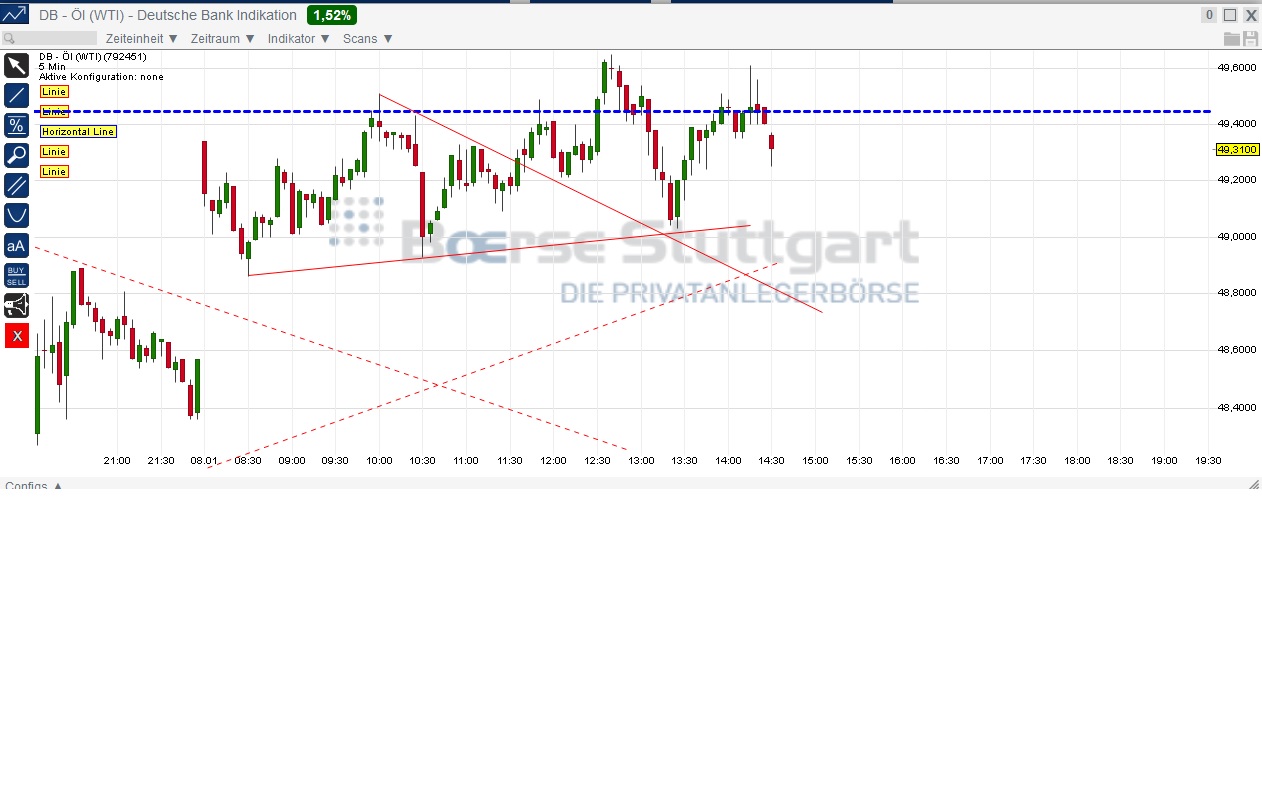This screenshot has height=788, width=1262.
Task: Select the Horizontal Line label
Action: (x=78, y=131)
